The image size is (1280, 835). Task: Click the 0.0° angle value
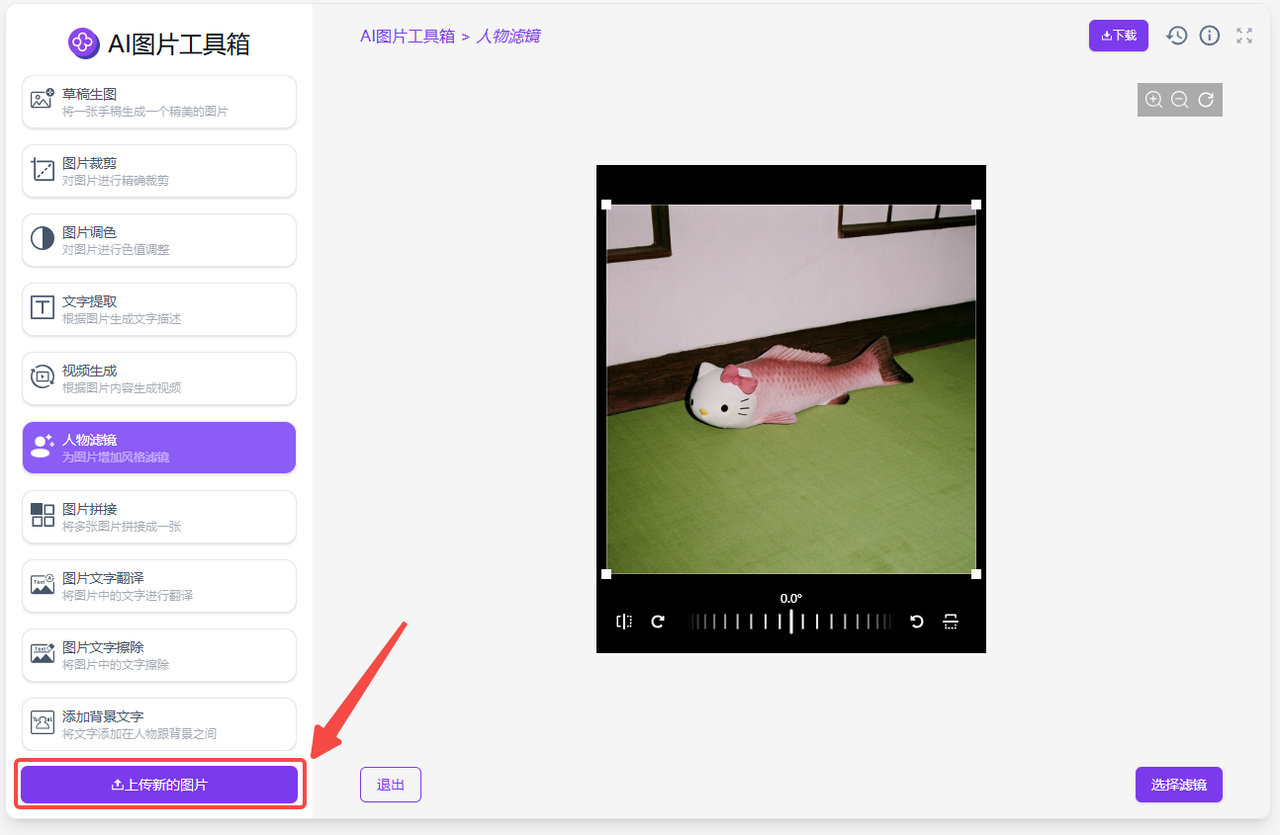pos(791,598)
